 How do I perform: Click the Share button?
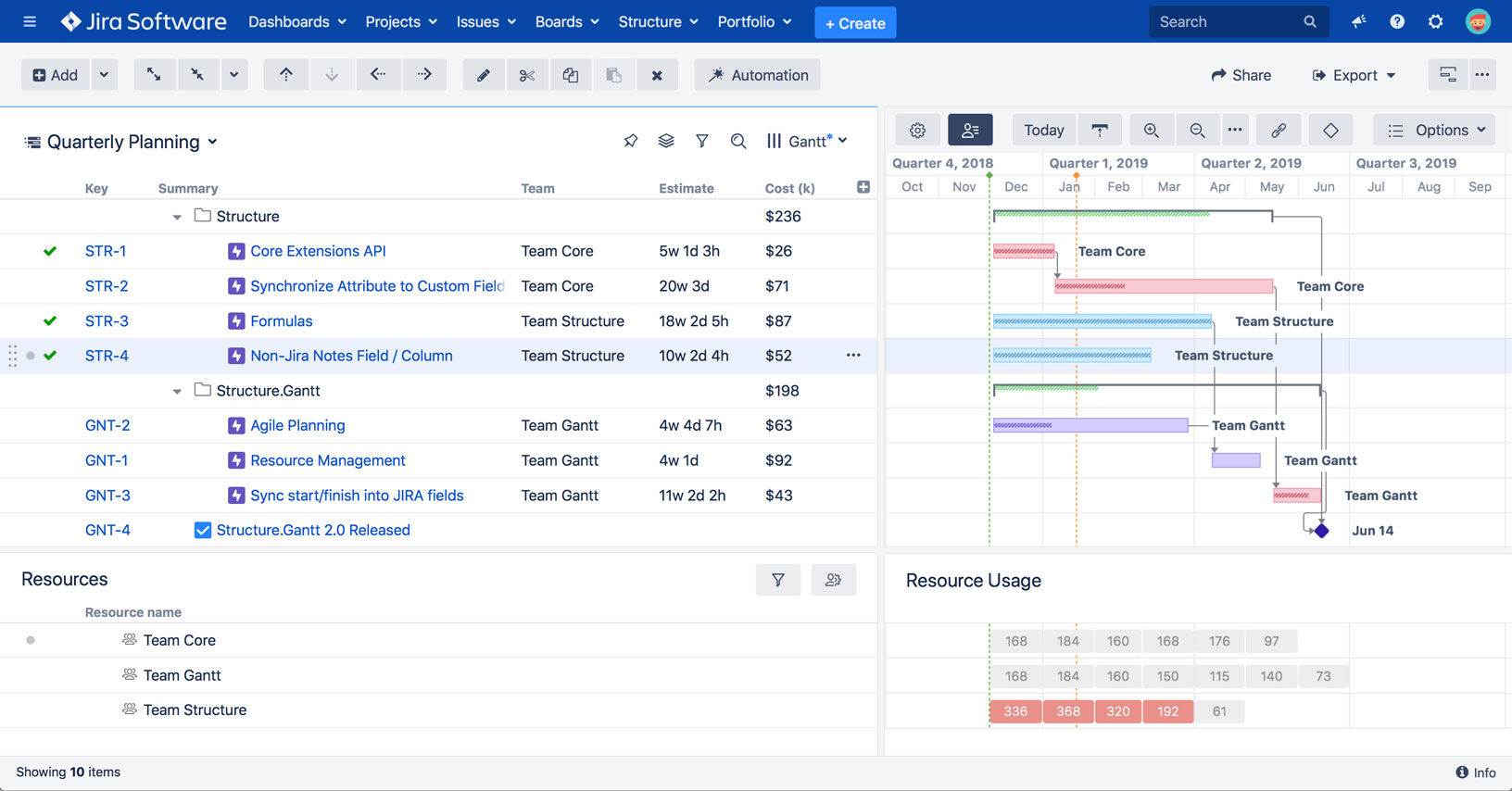1241,75
